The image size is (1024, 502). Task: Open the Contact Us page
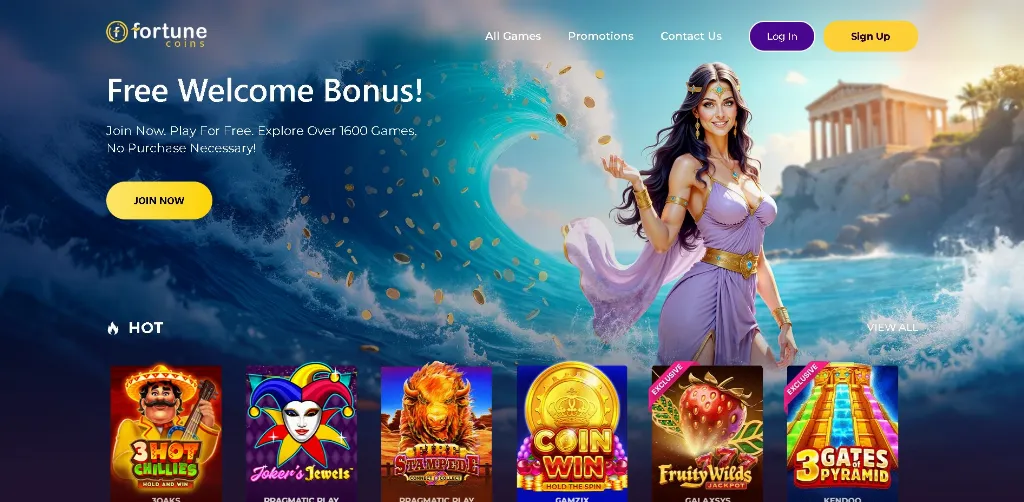click(691, 36)
